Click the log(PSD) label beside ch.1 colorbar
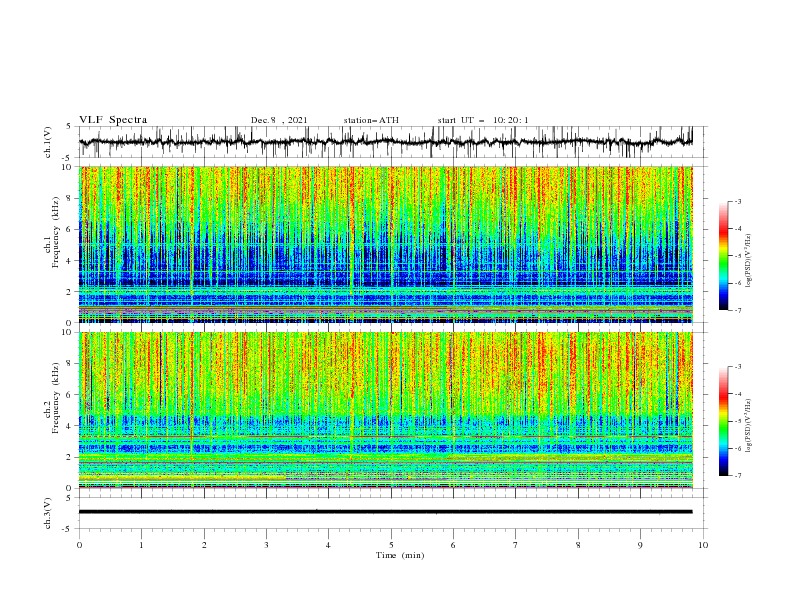 pyautogui.click(x=749, y=261)
